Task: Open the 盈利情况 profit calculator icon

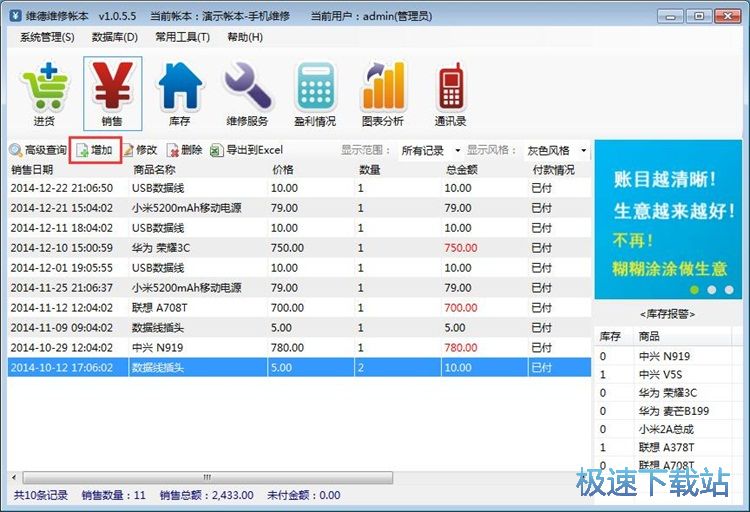Action: point(316,93)
